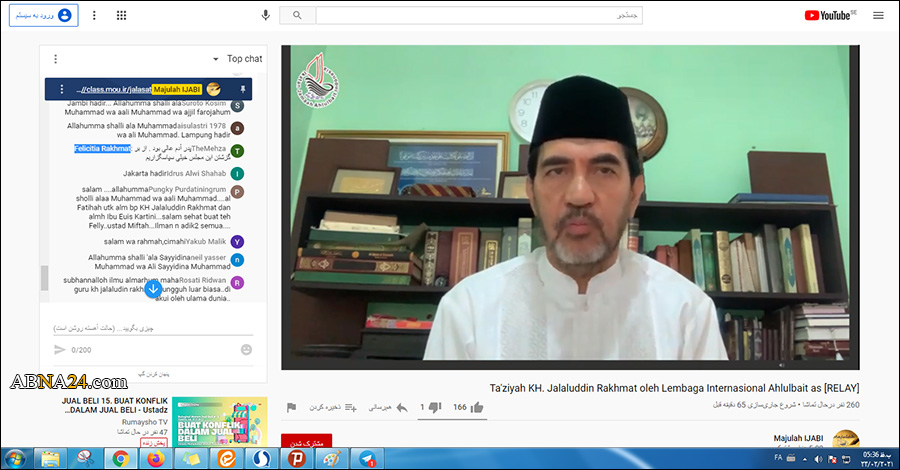
Task: Like the video with thumbs up
Action: [477, 407]
